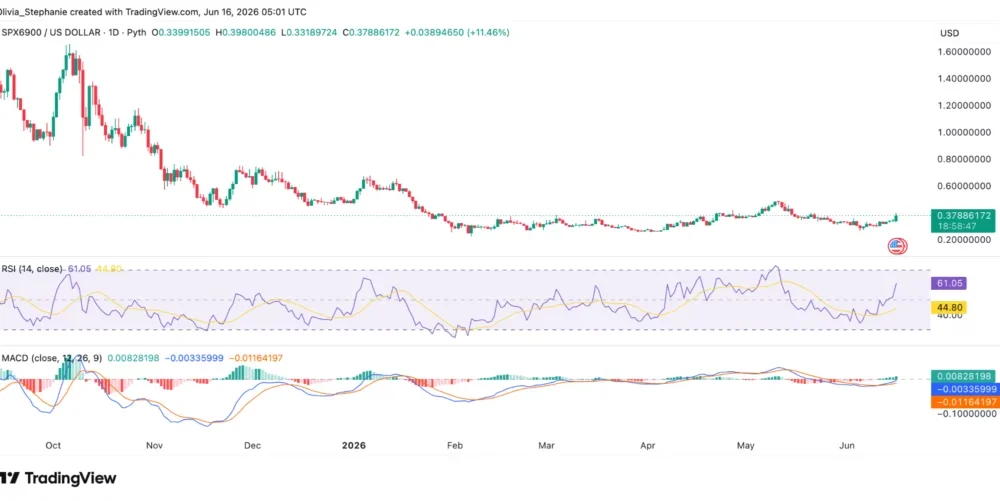Click the close value C0.37886172
This screenshot has height=501, width=1000.
pyautogui.click(x=371, y=32)
